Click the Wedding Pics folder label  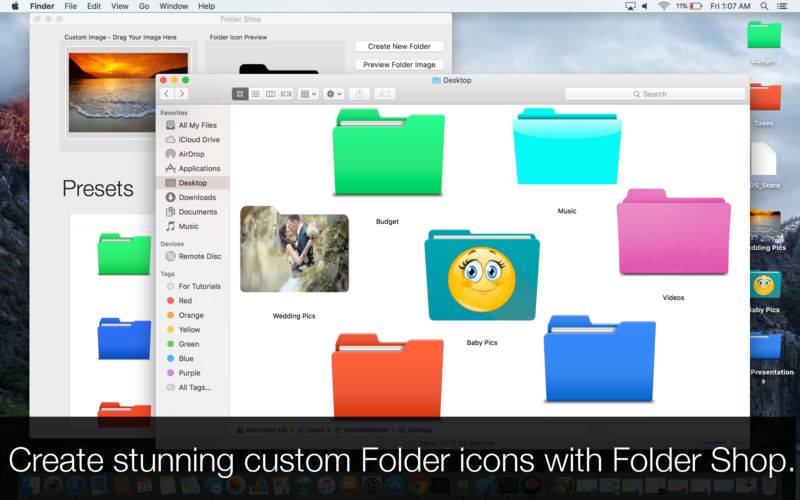pos(294,316)
